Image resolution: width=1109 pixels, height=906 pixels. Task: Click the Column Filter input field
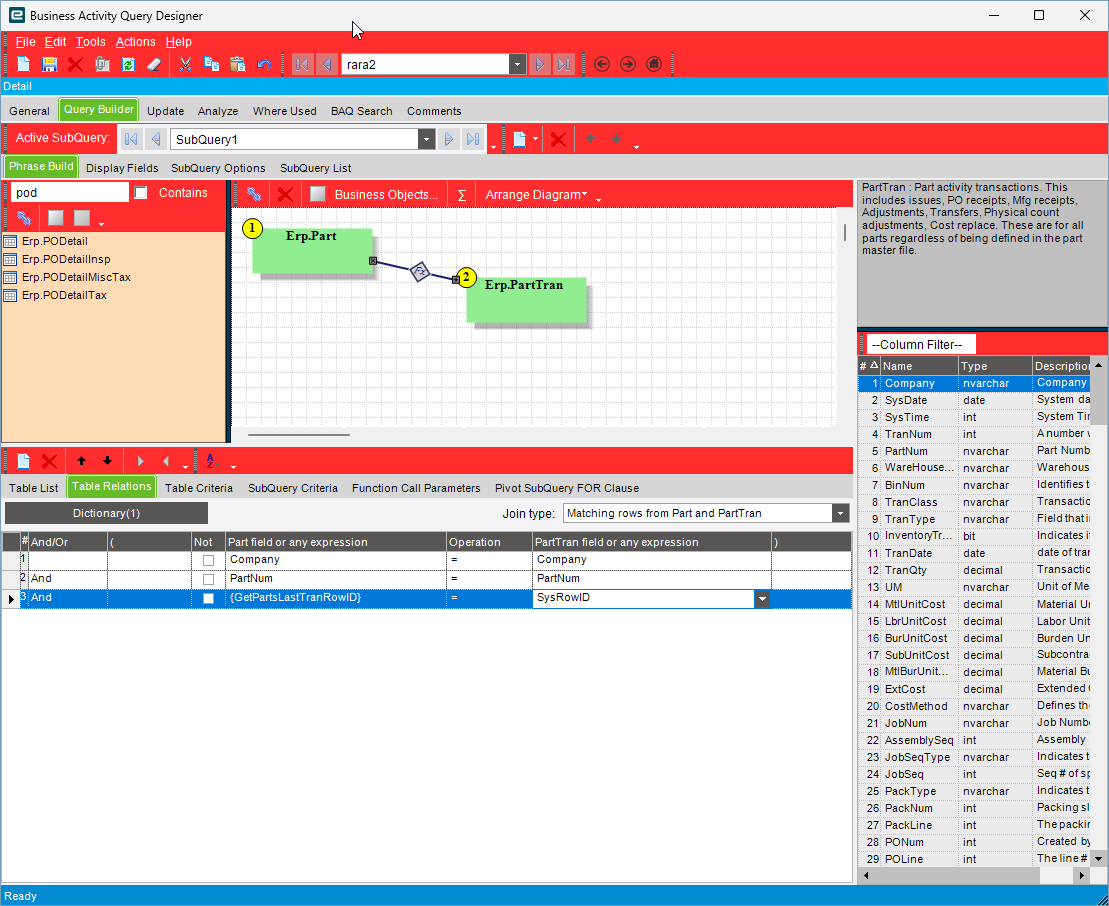(x=921, y=344)
